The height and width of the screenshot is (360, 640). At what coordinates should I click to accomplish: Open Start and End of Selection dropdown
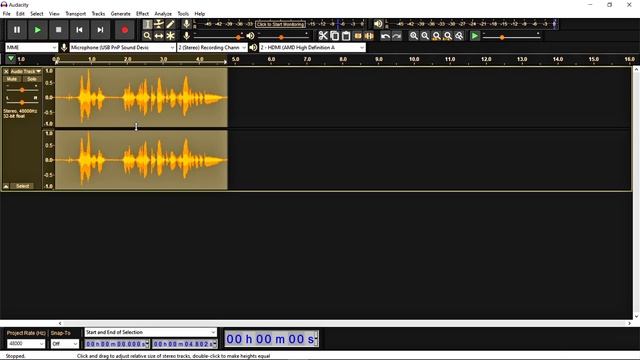[150, 332]
